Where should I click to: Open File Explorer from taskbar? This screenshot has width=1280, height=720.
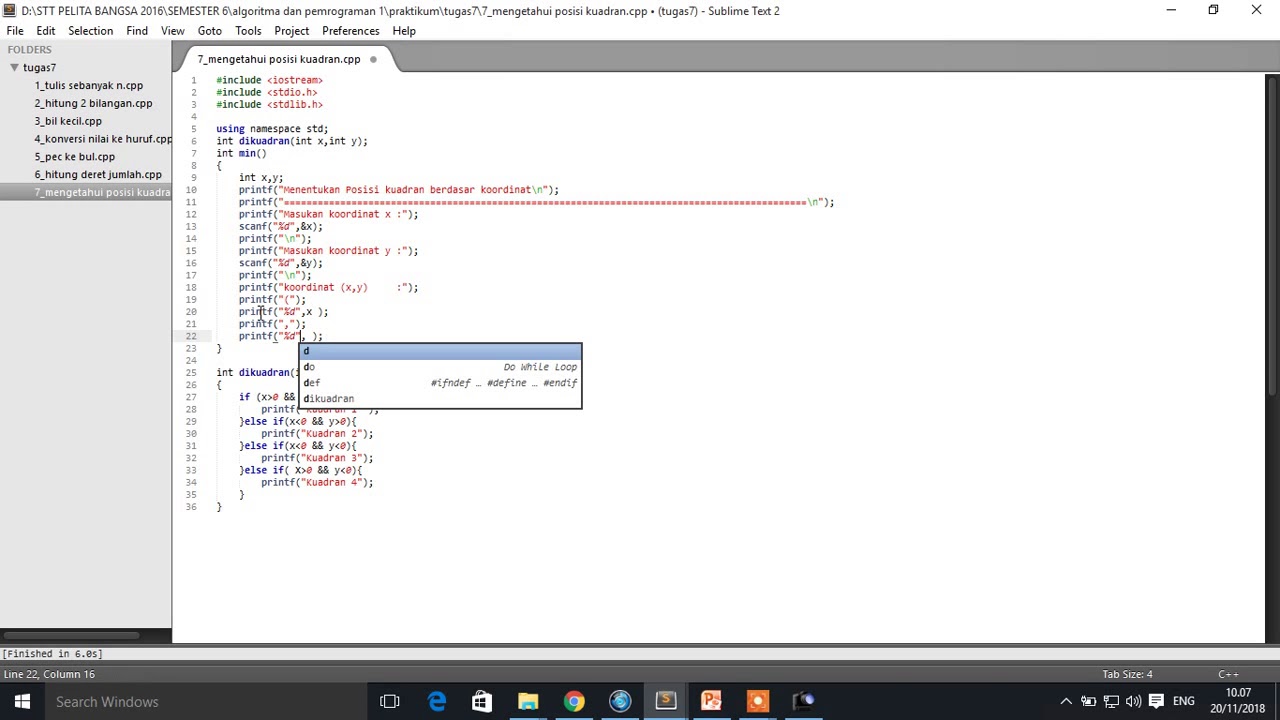[x=528, y=702]
